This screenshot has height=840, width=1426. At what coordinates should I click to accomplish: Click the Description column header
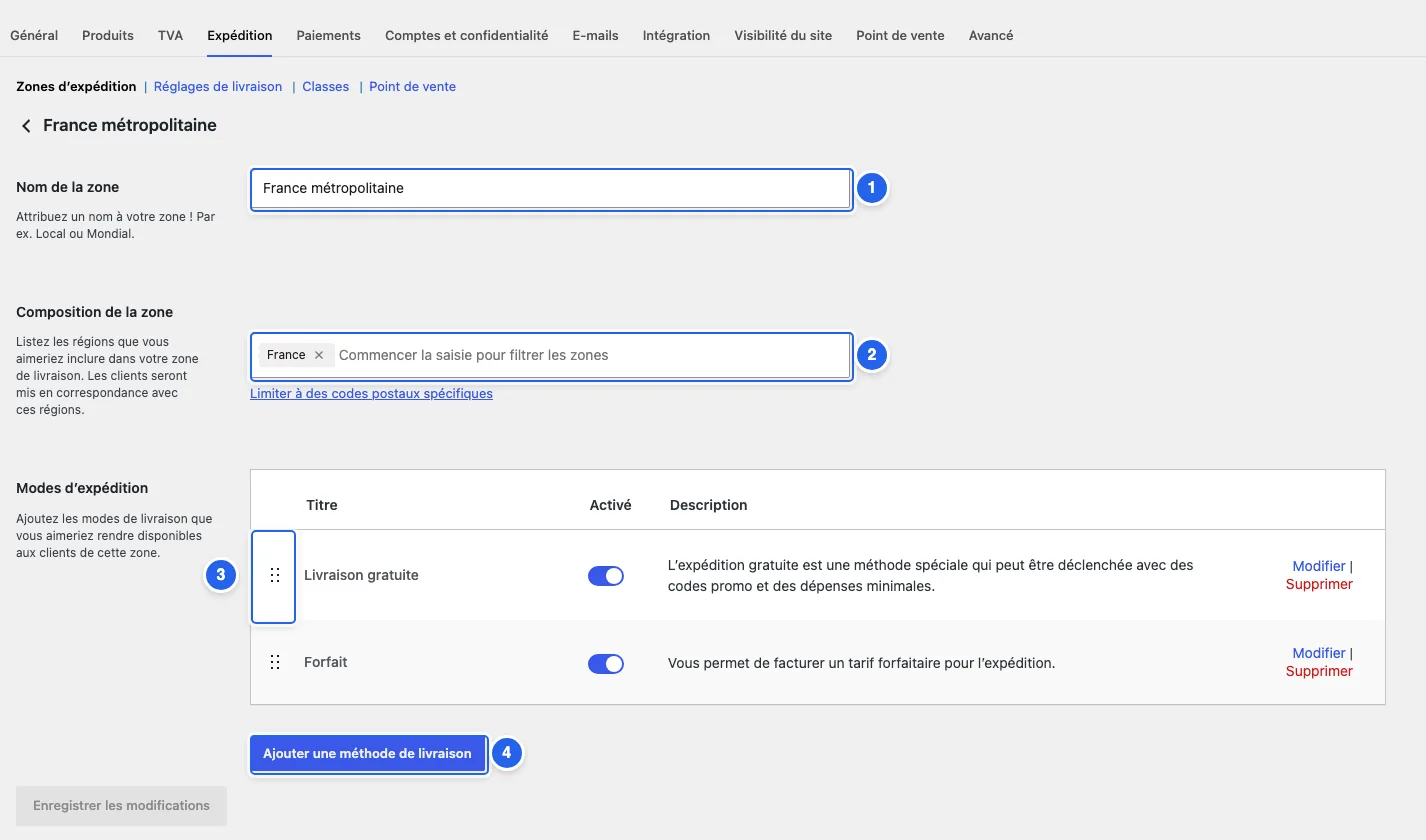point(709,506)
